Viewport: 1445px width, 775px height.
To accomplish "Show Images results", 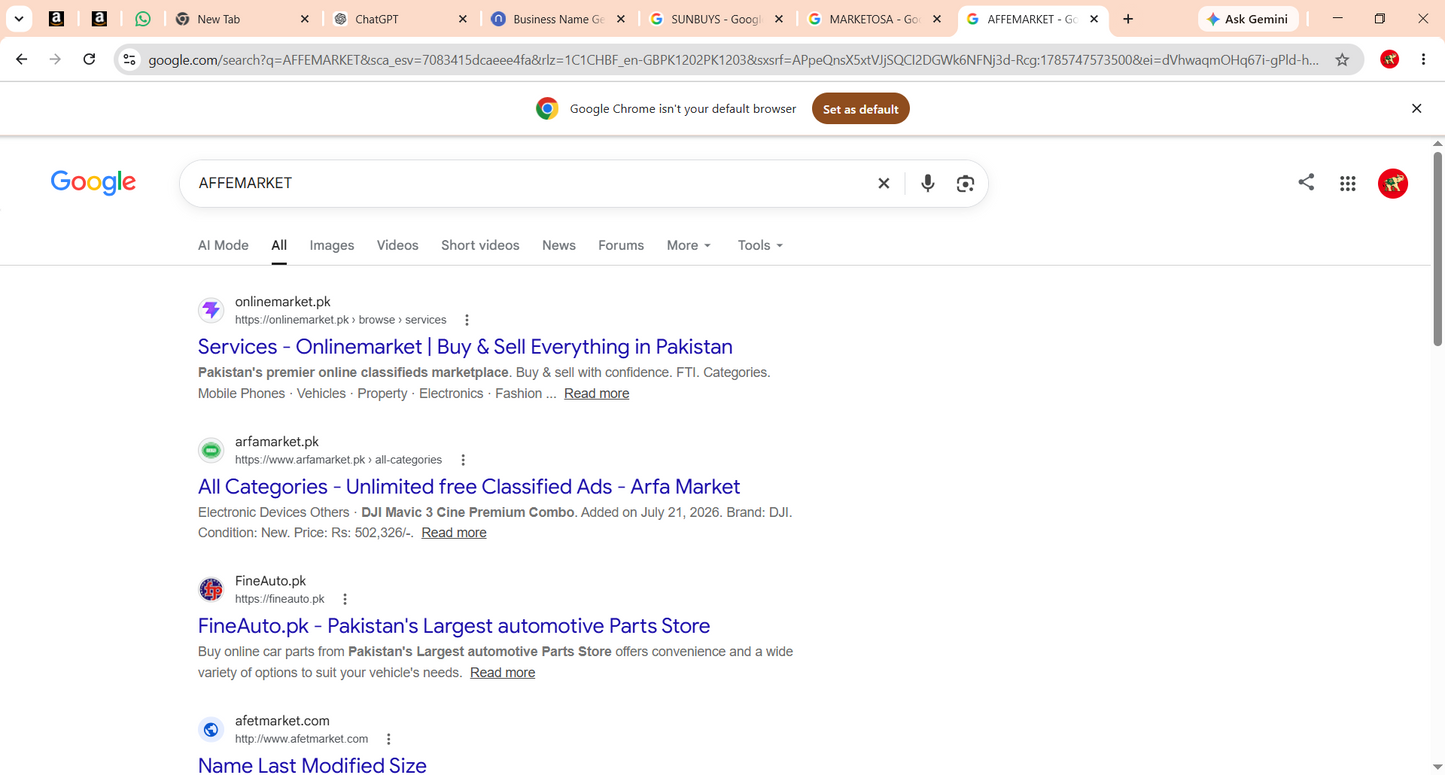I will tap(332, 245).
